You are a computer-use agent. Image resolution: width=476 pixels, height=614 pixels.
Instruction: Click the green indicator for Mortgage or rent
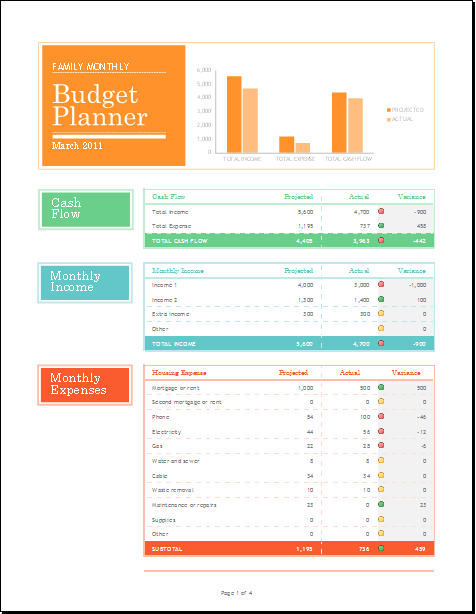pyautogui.click(x=381, y=387)
